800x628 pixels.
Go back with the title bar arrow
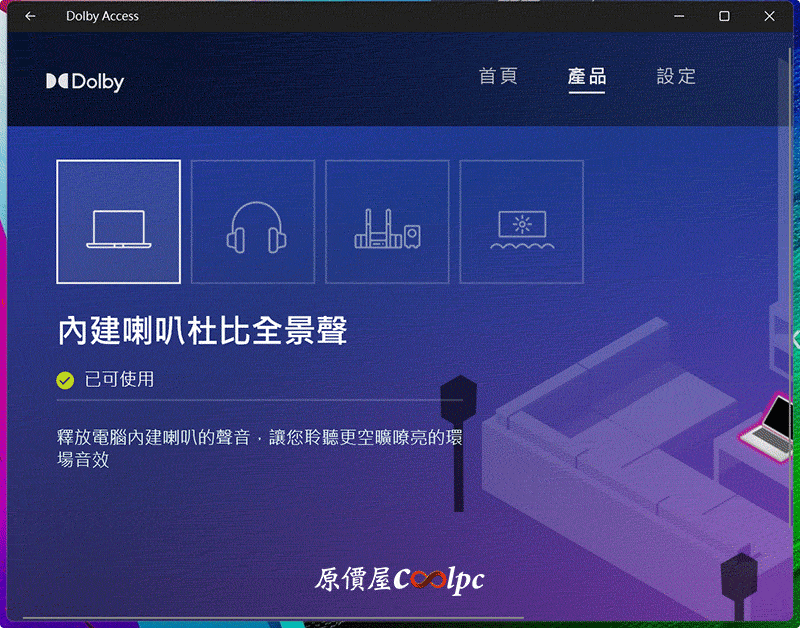coord(30,16)
